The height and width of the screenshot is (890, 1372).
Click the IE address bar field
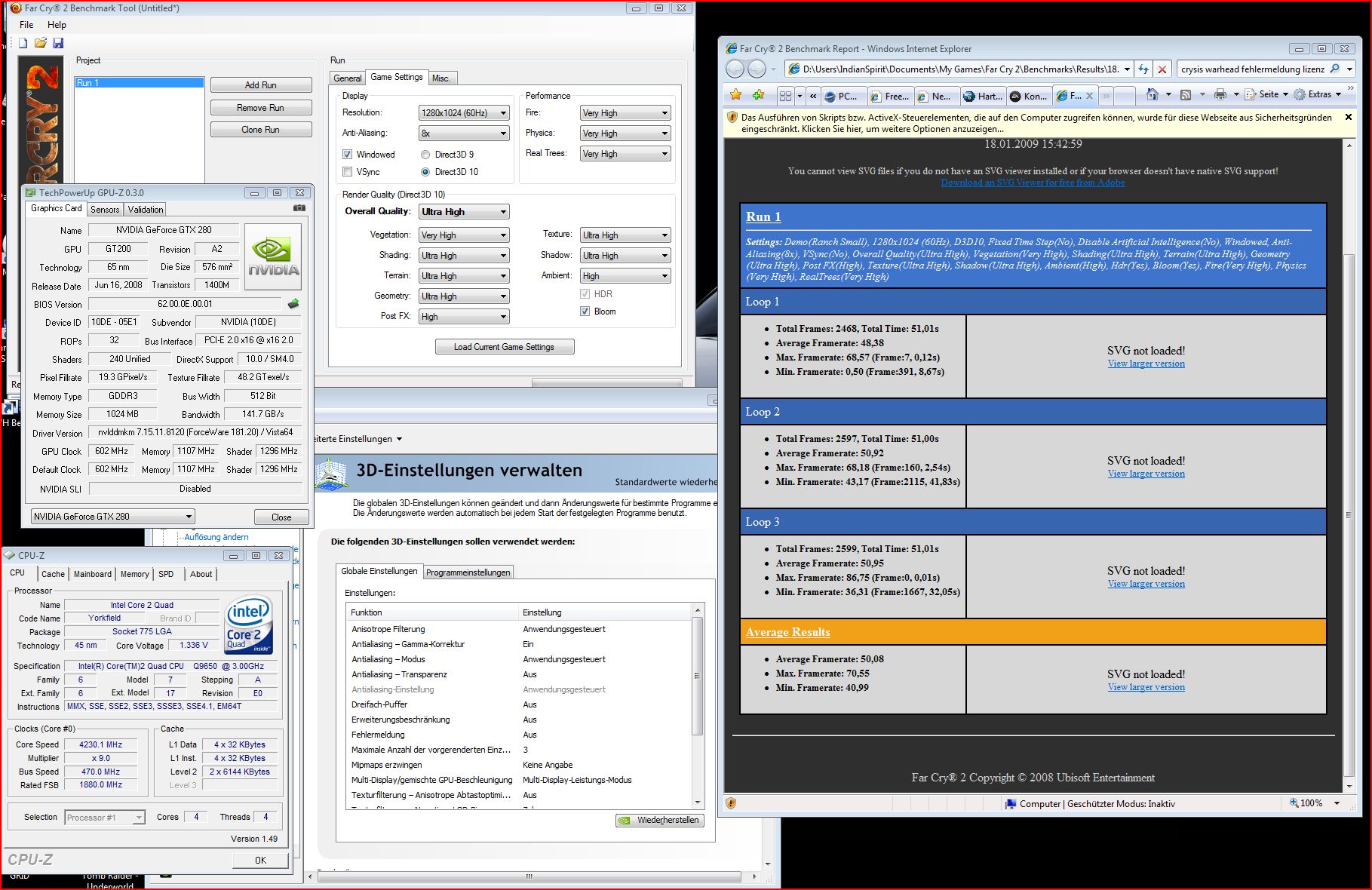(x=960, y=69)
